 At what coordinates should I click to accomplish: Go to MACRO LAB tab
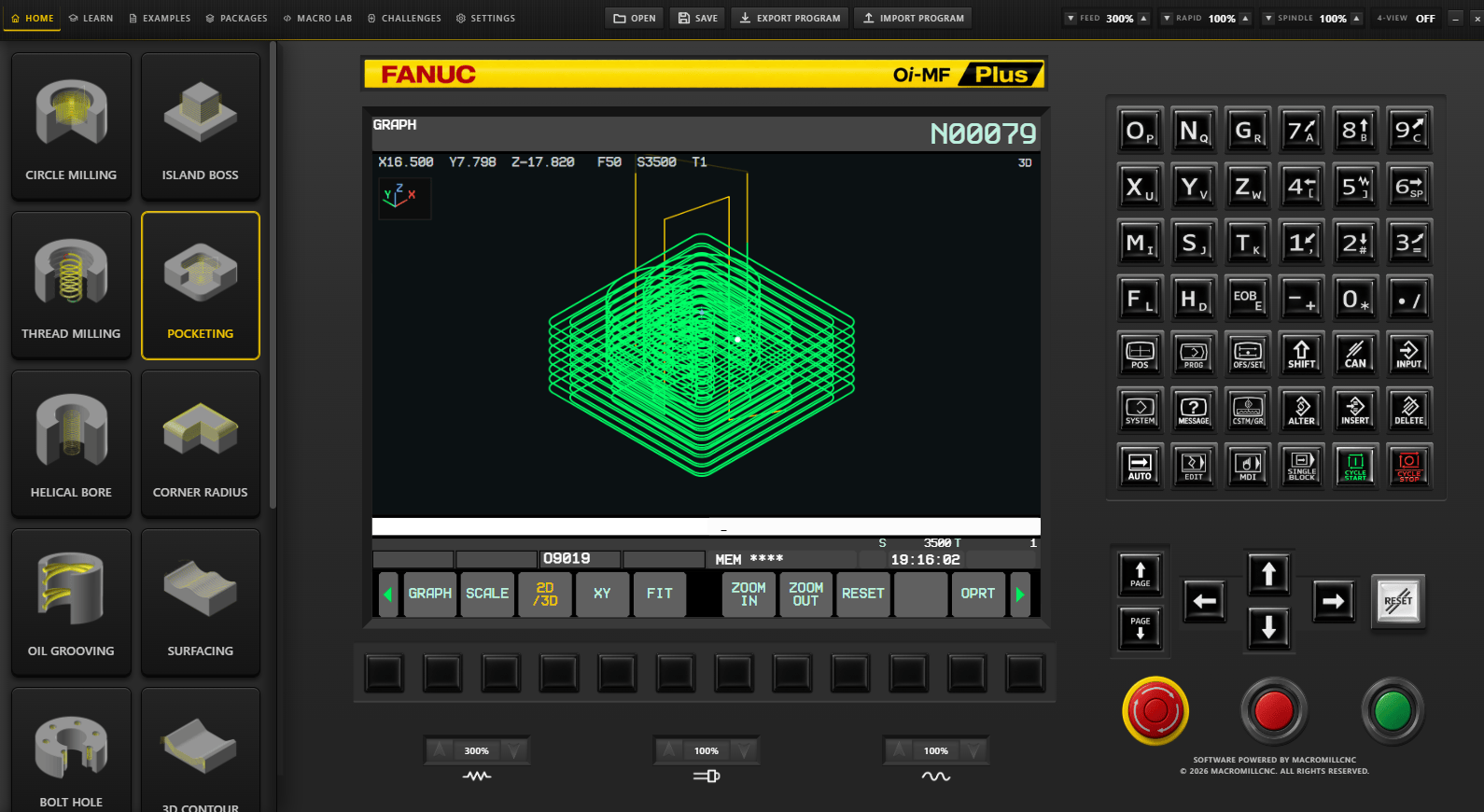[x=317, y=18]
